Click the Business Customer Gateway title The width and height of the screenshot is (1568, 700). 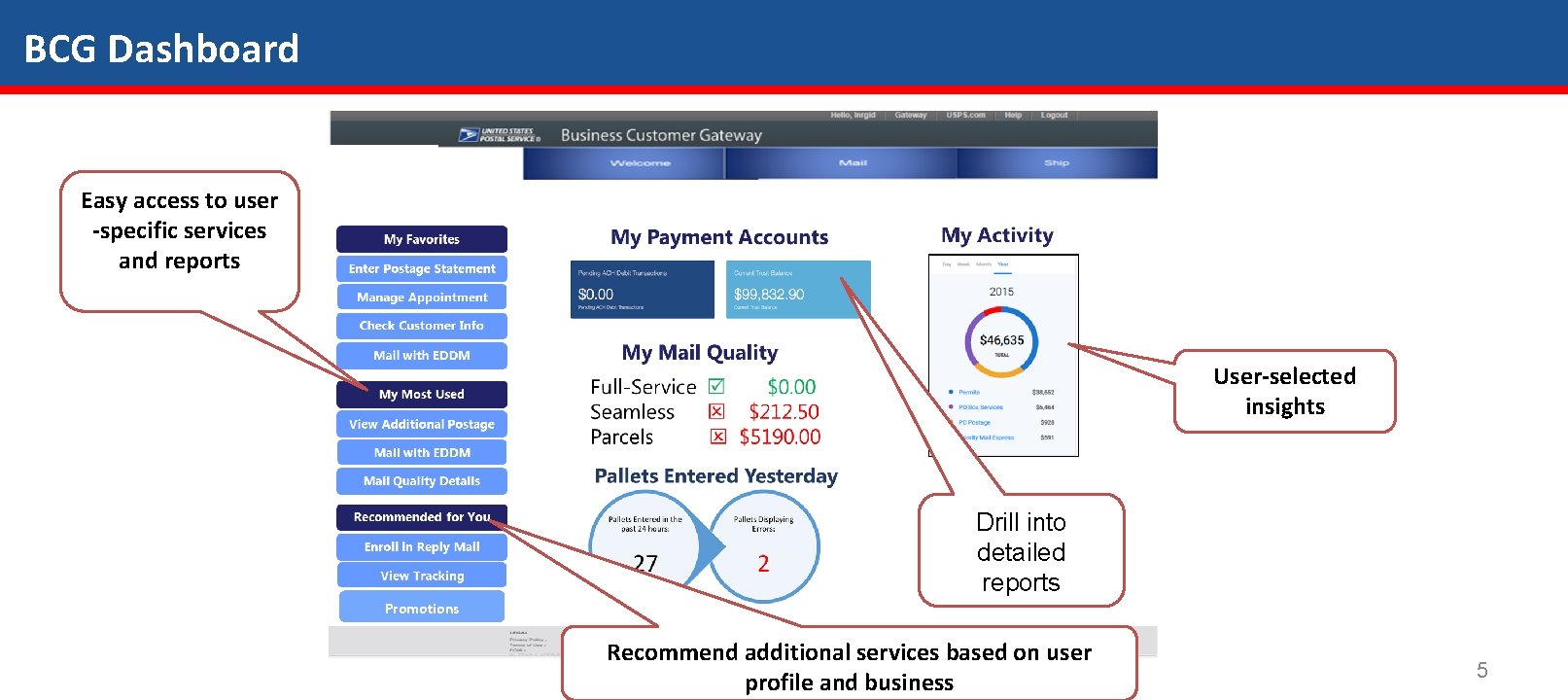661,135
